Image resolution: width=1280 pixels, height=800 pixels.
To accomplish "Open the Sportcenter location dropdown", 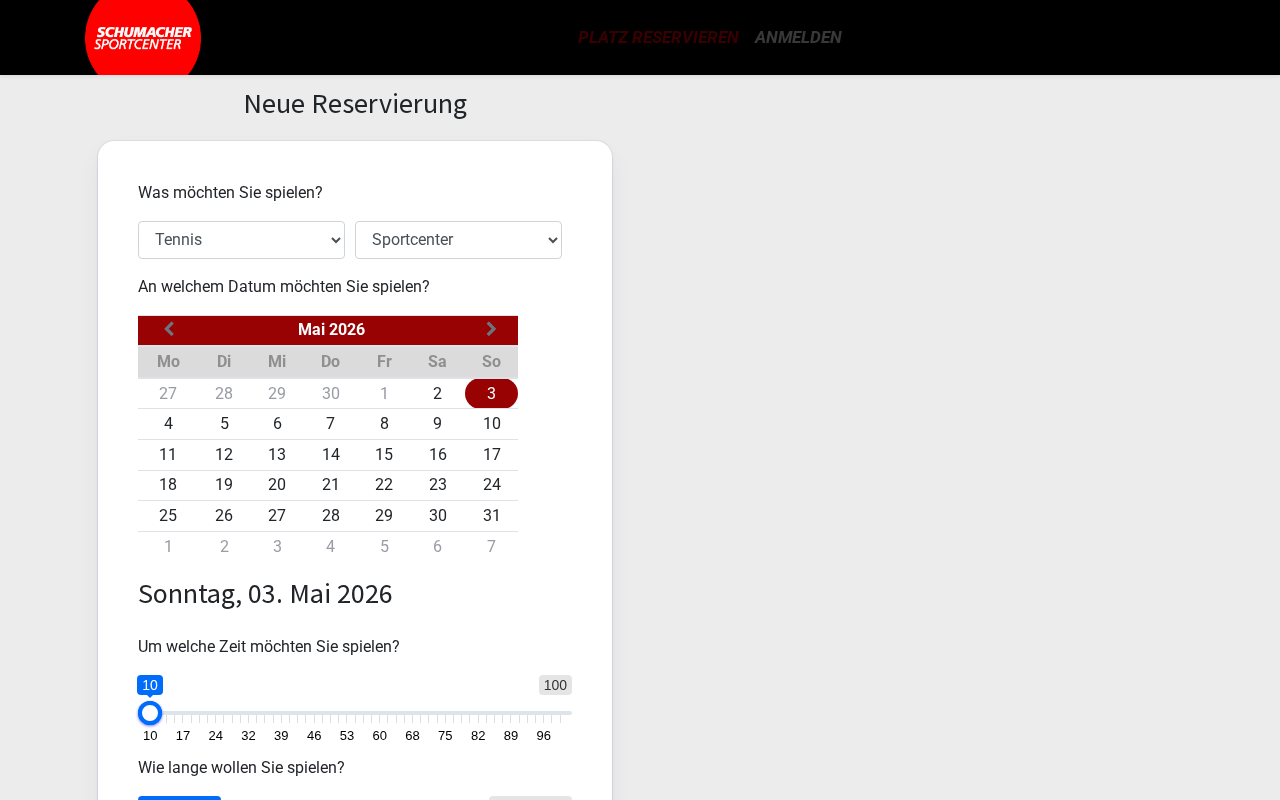I will coord(458,240).
